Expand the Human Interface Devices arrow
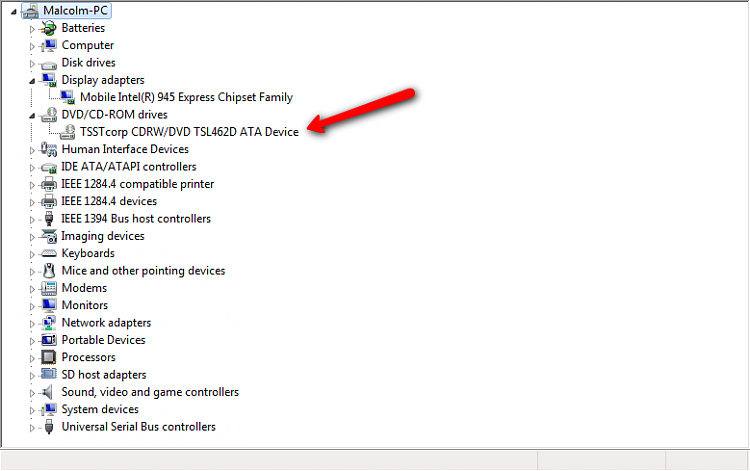Image resolution: width=750 pixels, height=471 pixels. [x=32, y=150]
